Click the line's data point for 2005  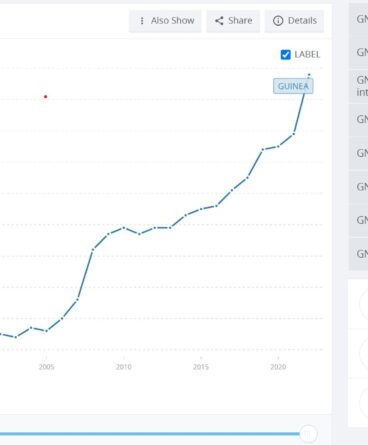(x=46, y=331)
